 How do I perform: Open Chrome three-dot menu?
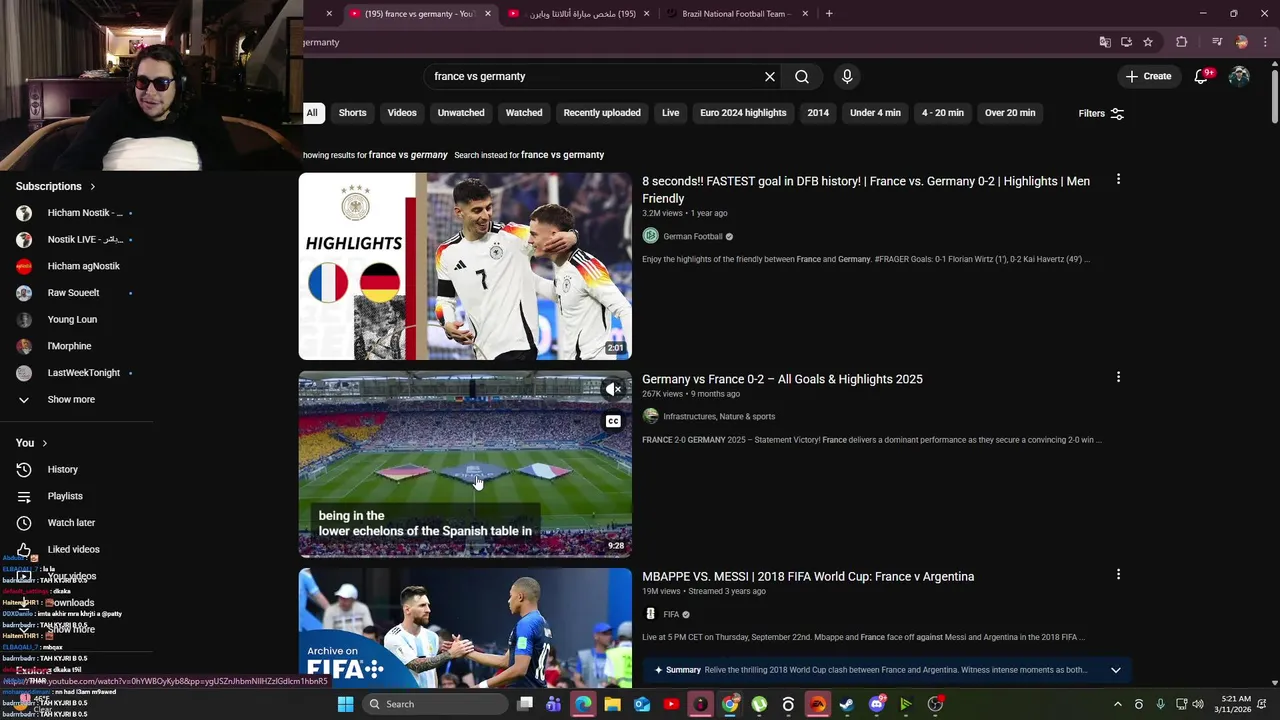1265,42
